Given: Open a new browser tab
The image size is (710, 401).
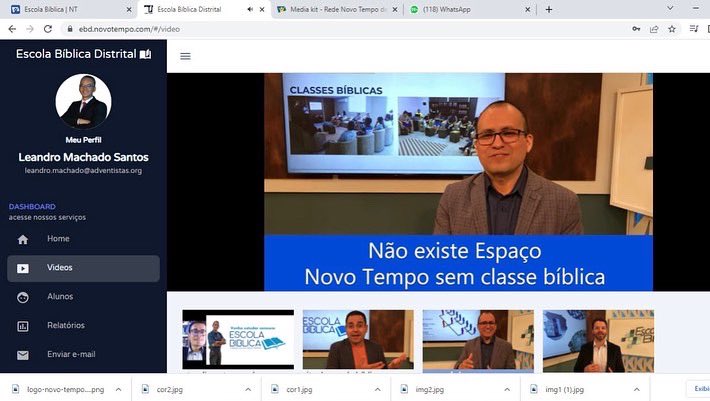Looking at the screenshot, I should tap(549, 9).
